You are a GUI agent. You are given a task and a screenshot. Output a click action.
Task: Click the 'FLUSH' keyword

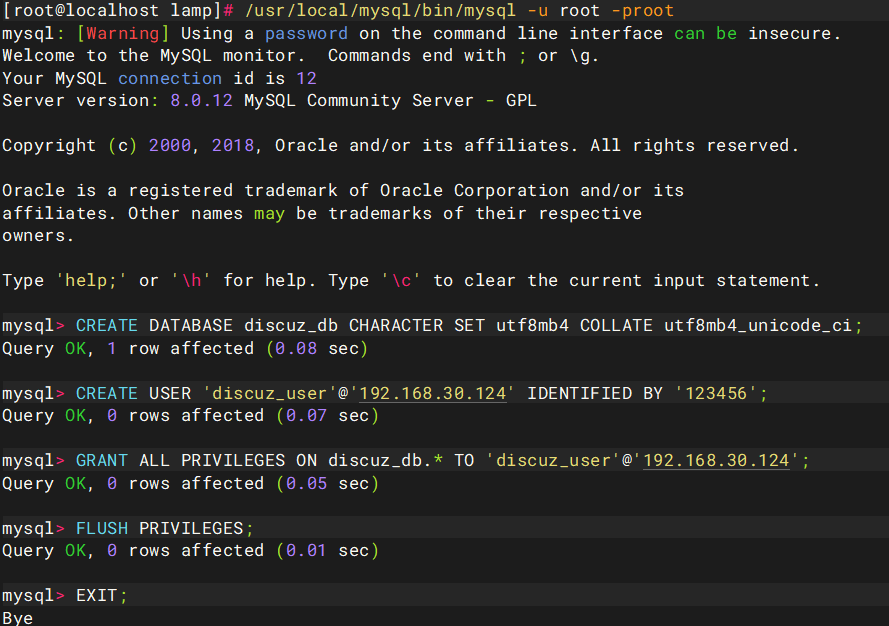point(101,528)
